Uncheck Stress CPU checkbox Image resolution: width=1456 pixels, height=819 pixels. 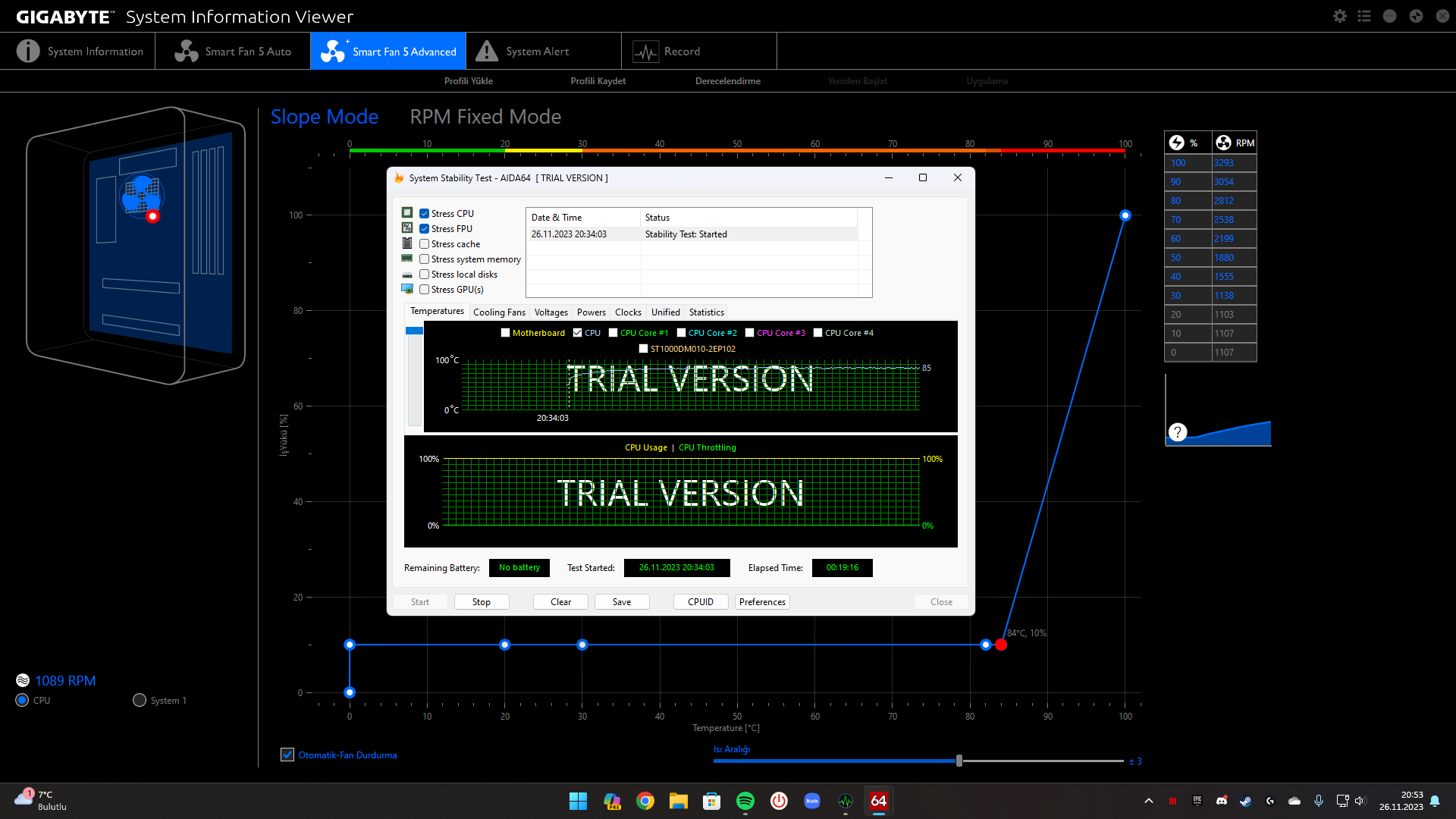[x=425, y=214]
